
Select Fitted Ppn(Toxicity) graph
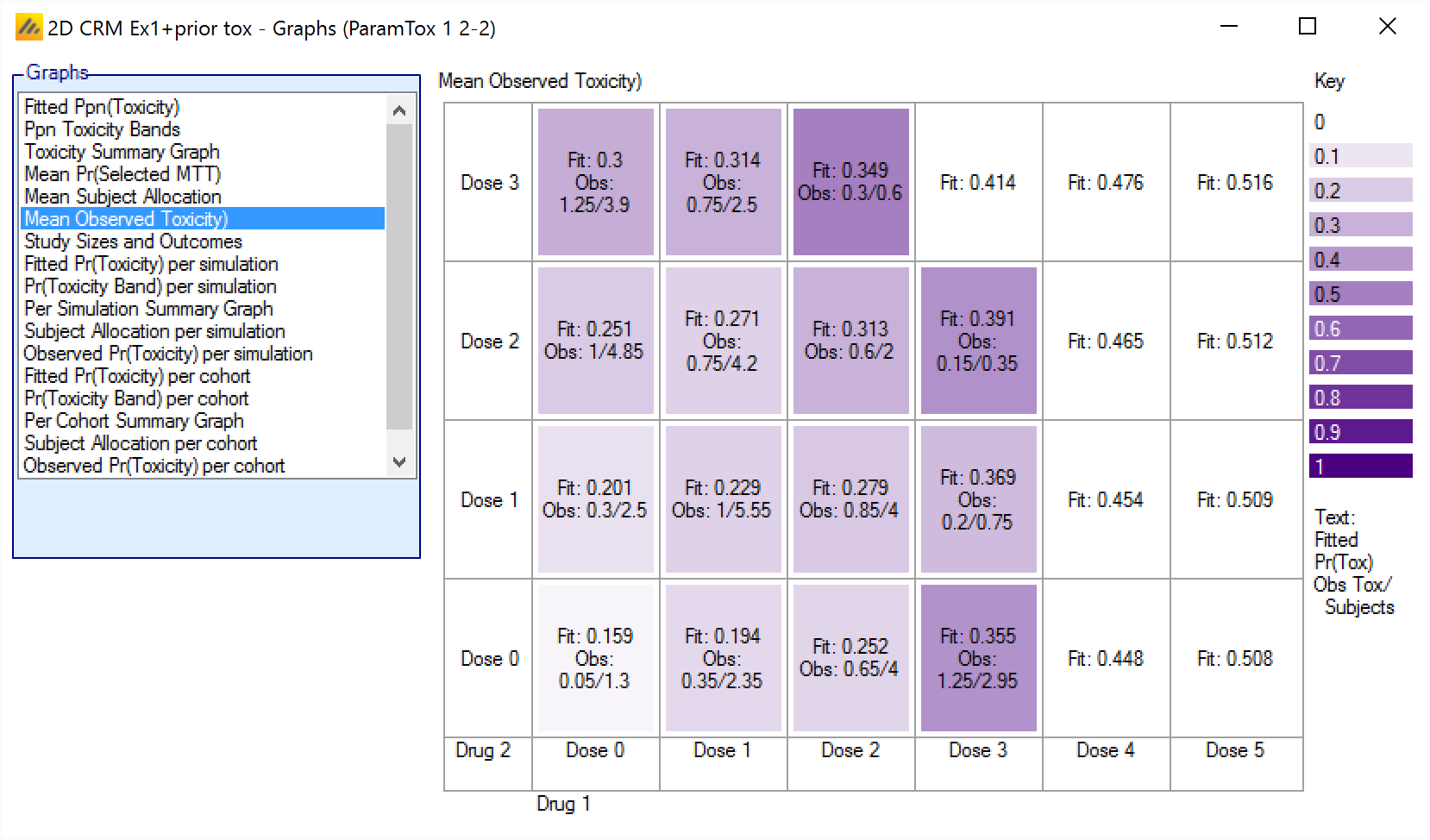(102, 107)
